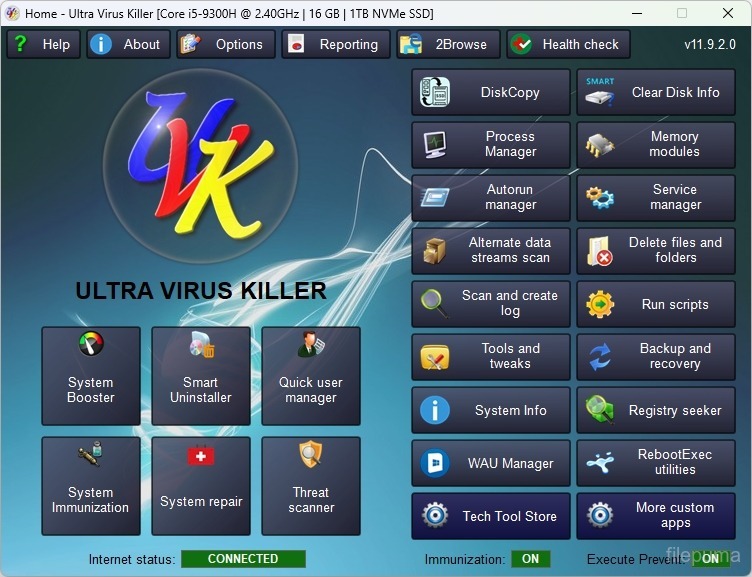Open the System Booster gauge icon
The width and height of the screenshot is (752, 577).
[x=91, y=346]
